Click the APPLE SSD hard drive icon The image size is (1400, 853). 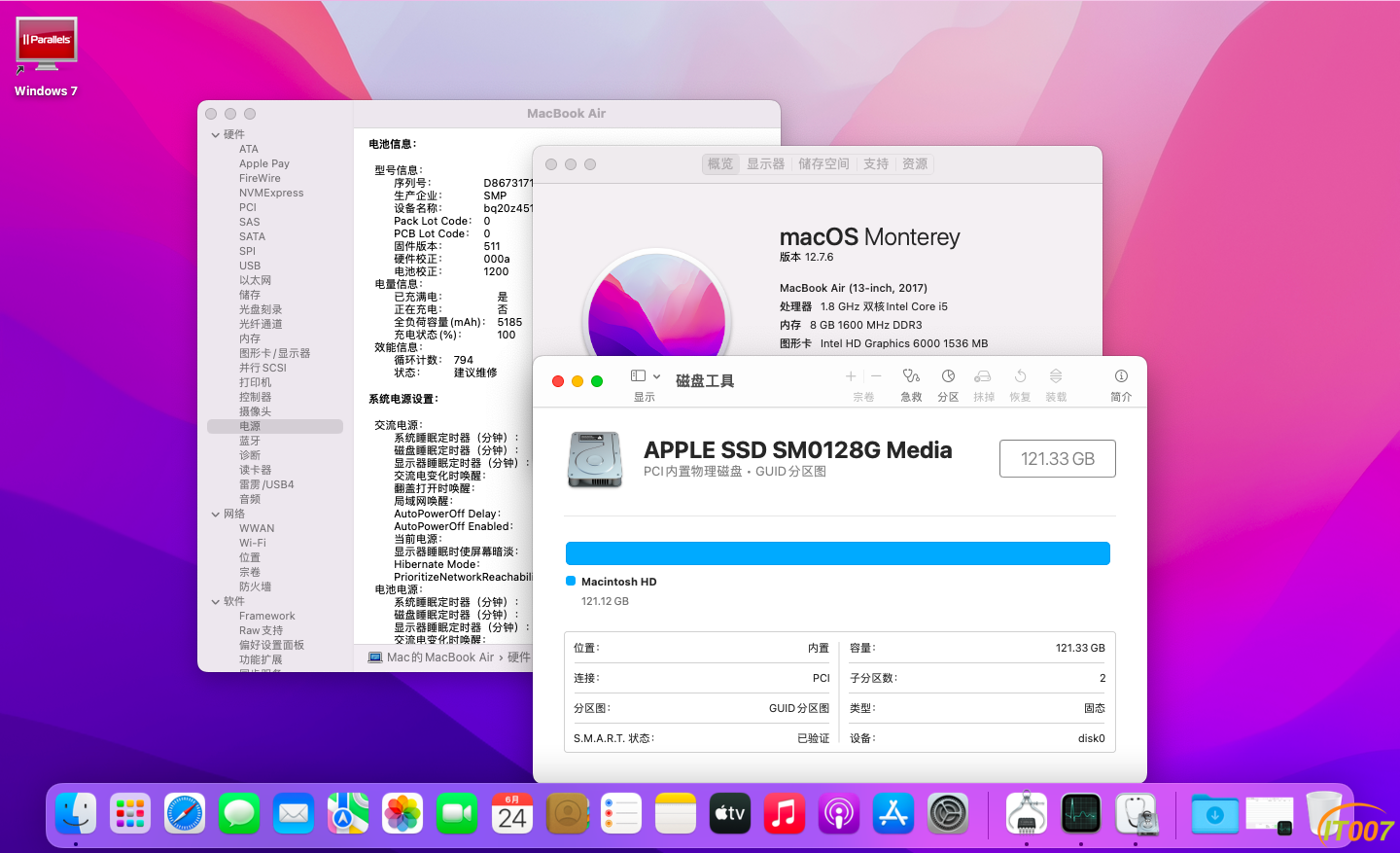pos(594,459)
